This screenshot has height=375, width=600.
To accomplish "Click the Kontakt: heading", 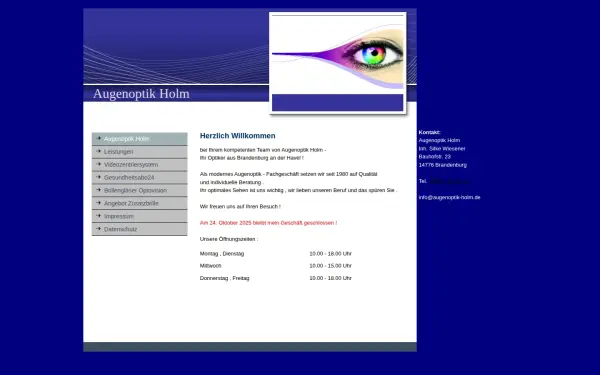I will click(x=429, y=132).
